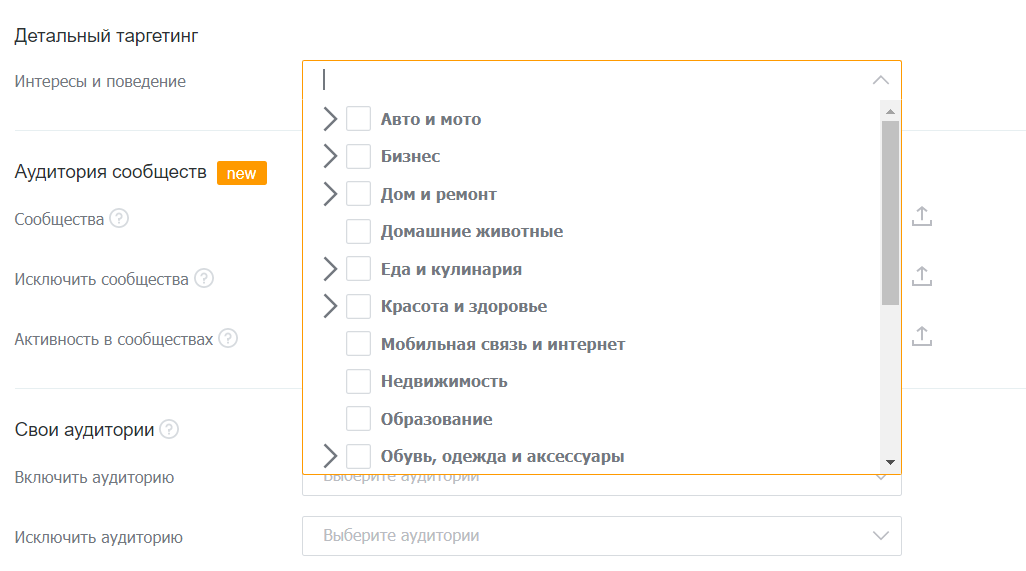Screen dimensions: 1026x571
Task: Focus the interests search input field
Action: (592, 80)
